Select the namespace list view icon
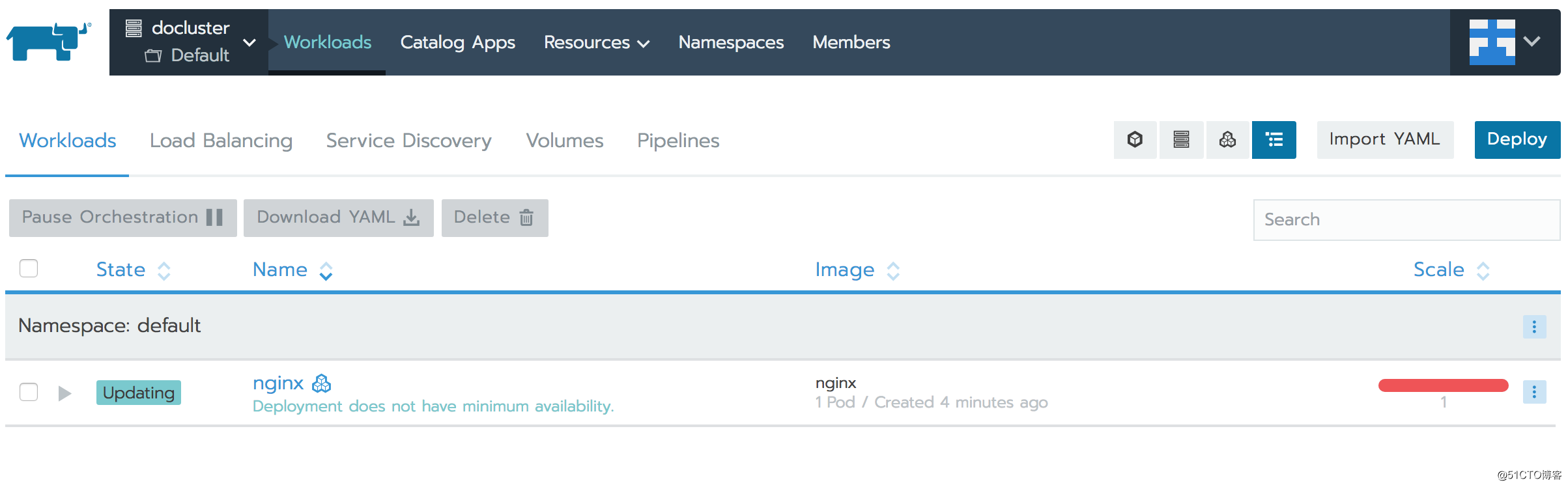The width and height of the screenshot is (1568, 487). (1274, 139)
